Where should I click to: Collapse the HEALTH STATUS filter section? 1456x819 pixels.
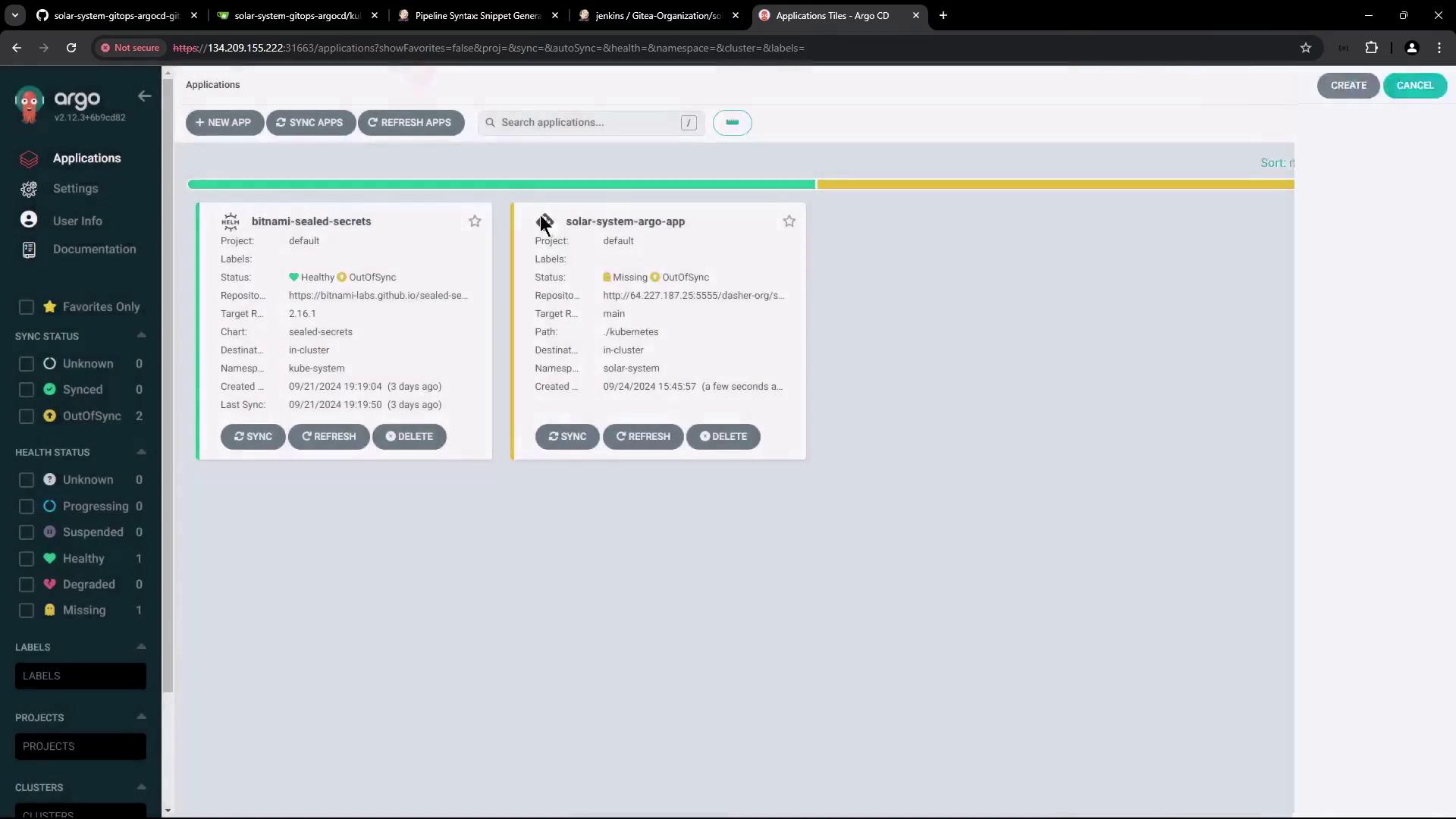pyautogui.click(x=141, y=452)
